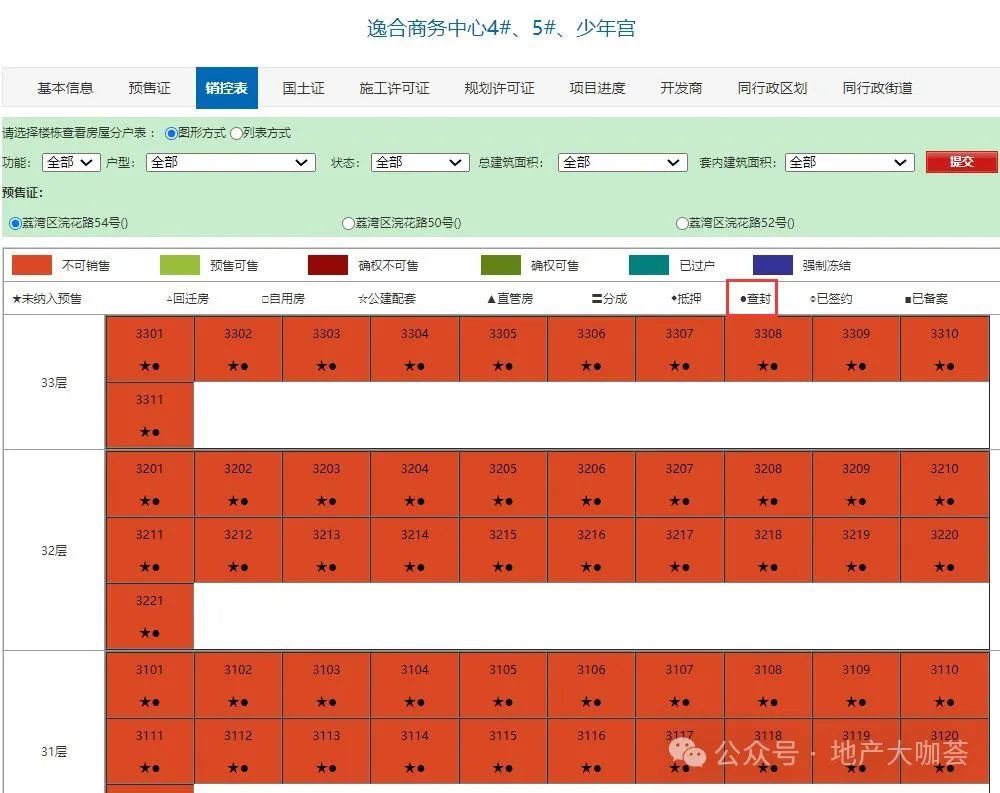Click the 分成 legend item
Viewport: 1000px width, 793px height.
click(x=610, y=299)
